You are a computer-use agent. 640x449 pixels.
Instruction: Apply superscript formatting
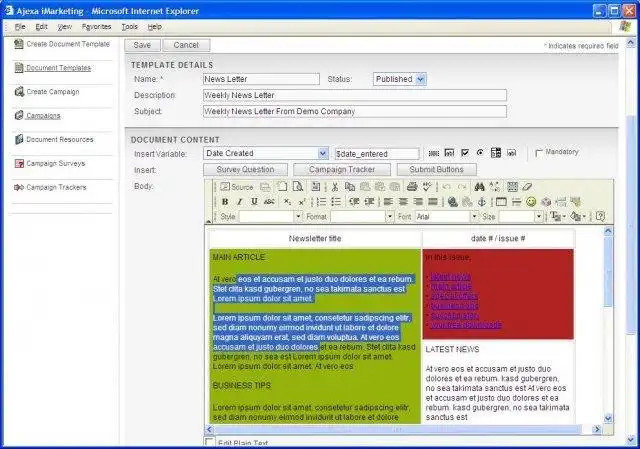coord(302,202)
